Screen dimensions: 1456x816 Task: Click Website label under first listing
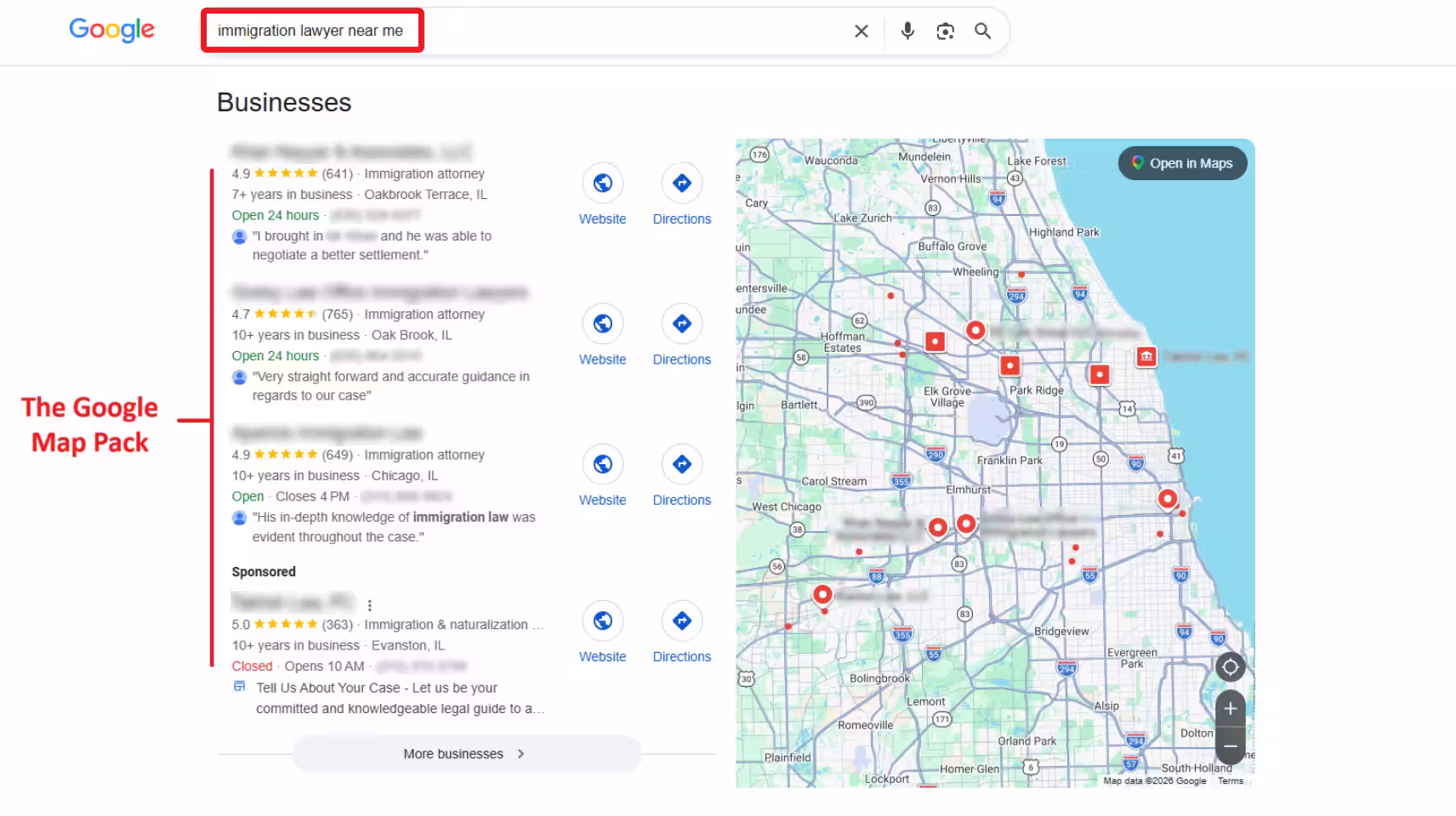pyautogui.click(x=603, y=219)
